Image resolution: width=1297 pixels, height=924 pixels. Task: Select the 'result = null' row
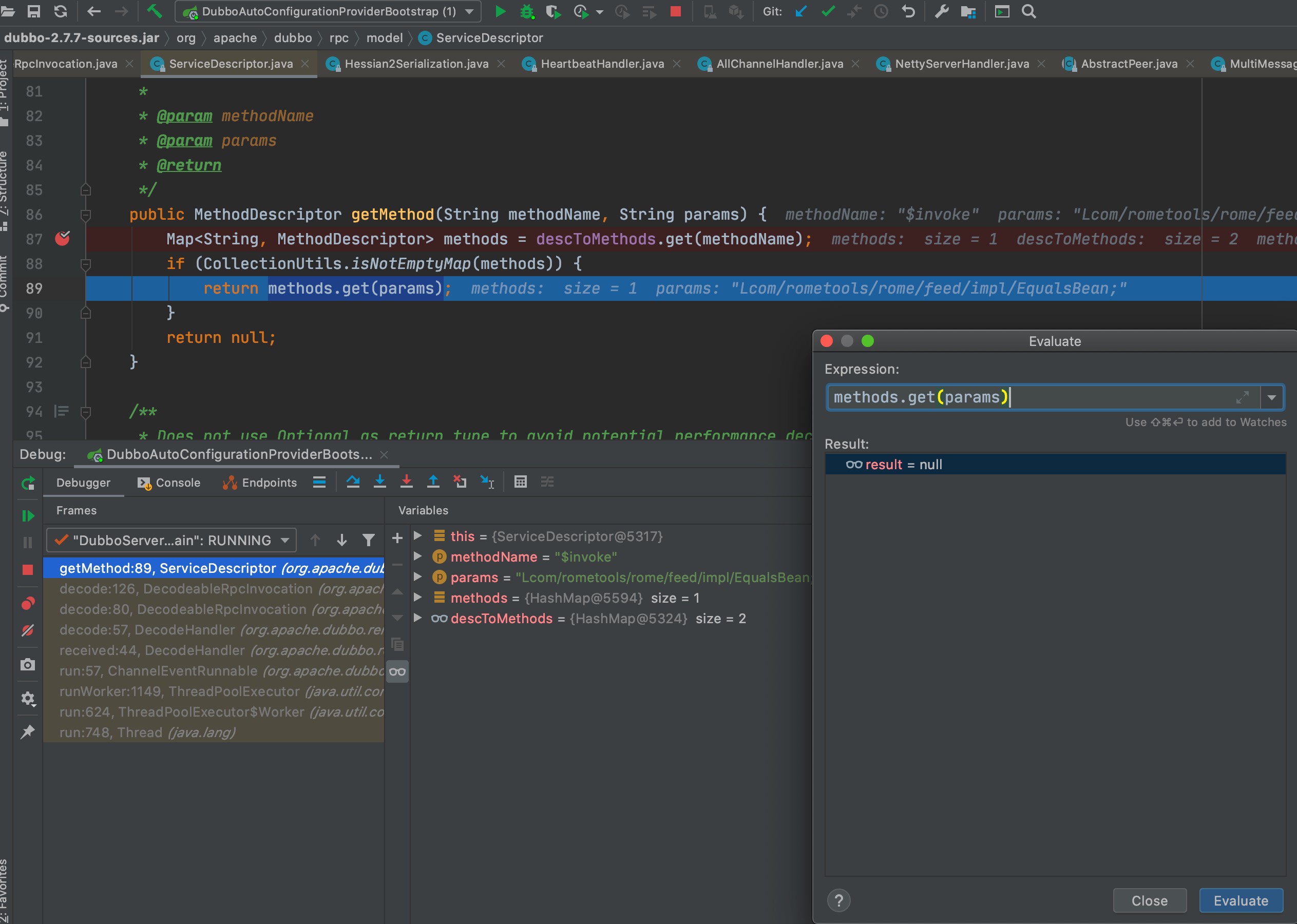[x=1055, y=464]
